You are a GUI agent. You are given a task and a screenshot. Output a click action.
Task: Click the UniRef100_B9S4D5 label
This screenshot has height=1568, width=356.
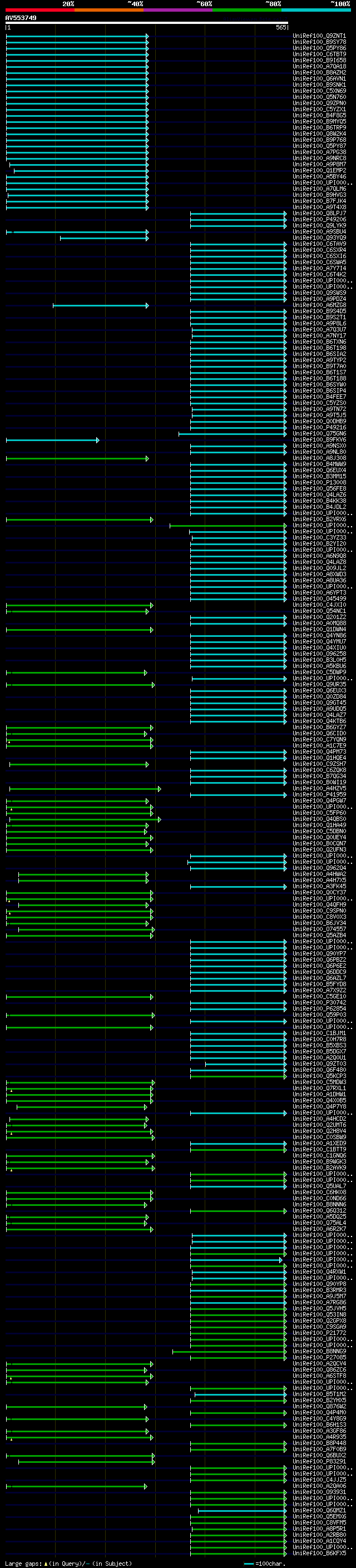pos(319,311)
